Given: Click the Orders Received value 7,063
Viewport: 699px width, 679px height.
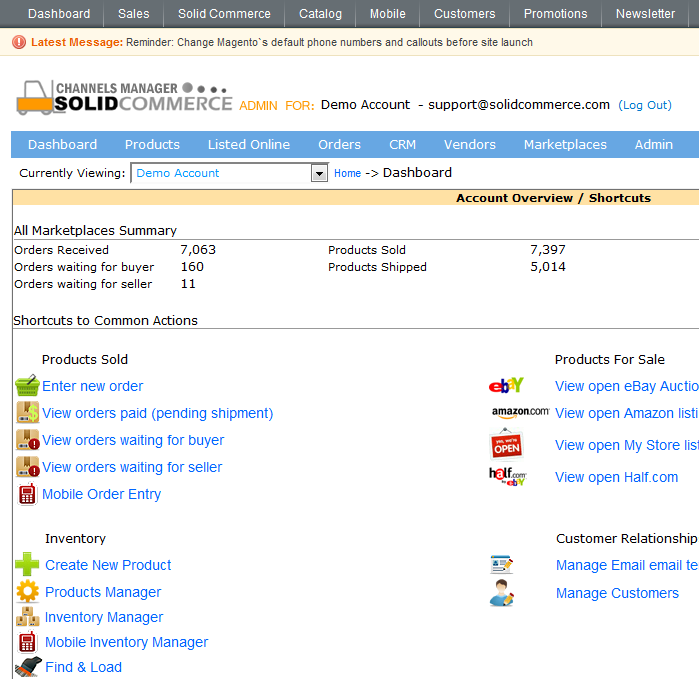Looking at the screenshot, I should (x=198, y=250).
